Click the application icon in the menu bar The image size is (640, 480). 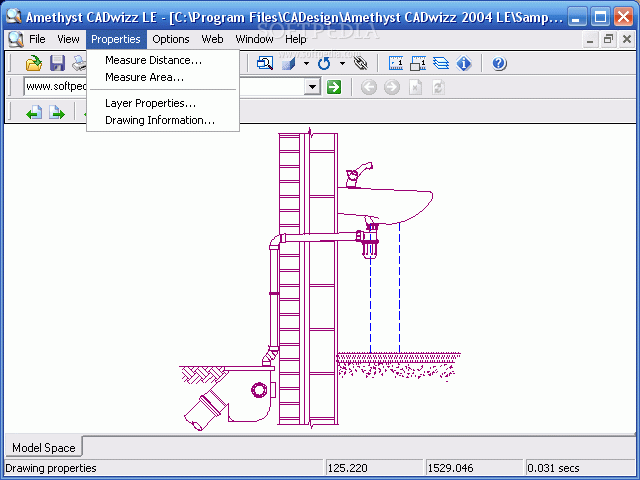16,39
